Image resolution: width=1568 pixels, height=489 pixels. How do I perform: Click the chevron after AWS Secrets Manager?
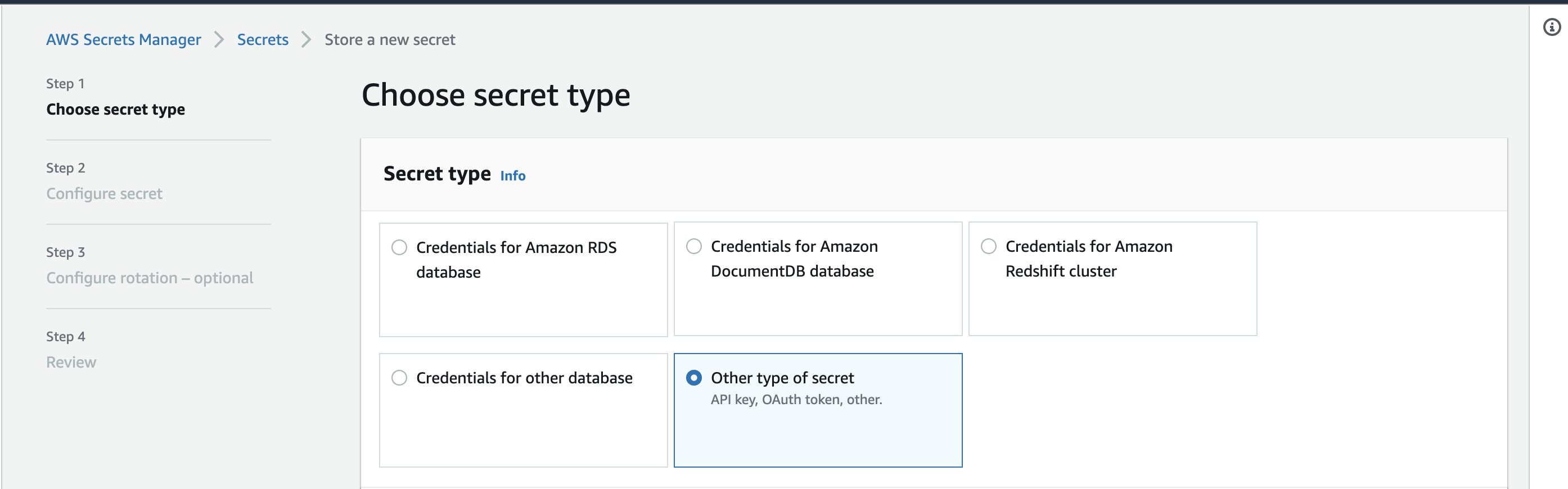219,40
